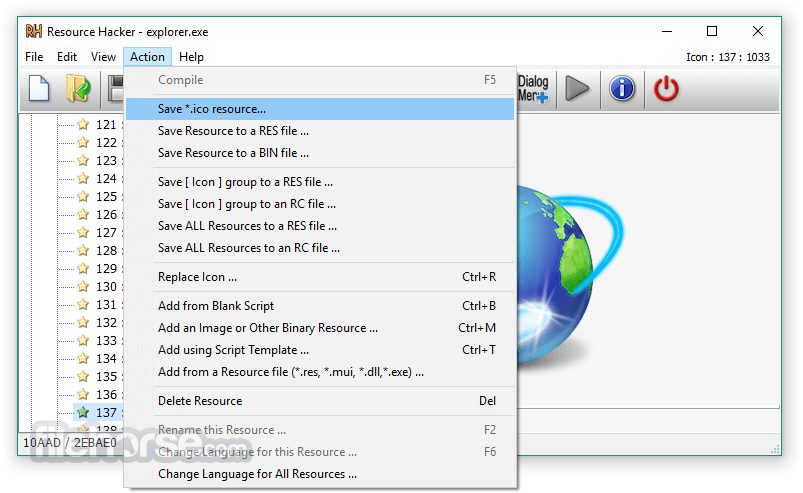The image size is (803, 493).
Task: Minimize the Resource Hacker window
Action: pyautogui.click(x=667, y=31)
